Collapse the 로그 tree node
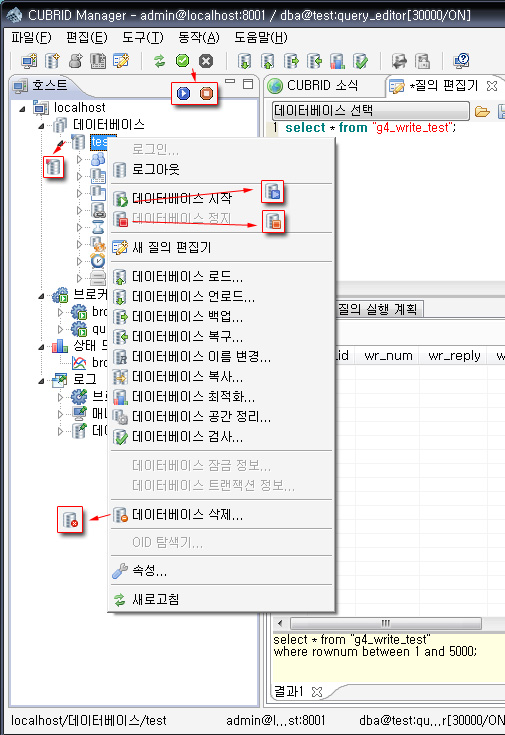Screen dimensions: 505x735 point(41,381)
